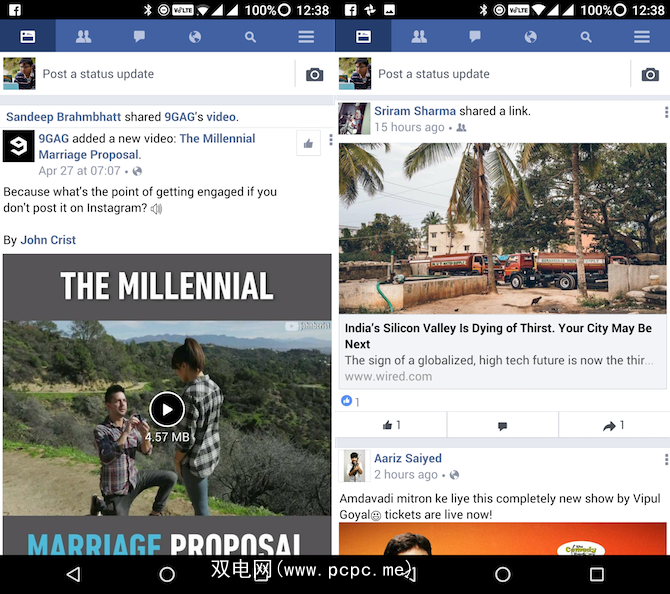Comment on Sriram Sharma's shared link
Image resolution: width=670 pixels, height=594 pixels.
(502, 425)
